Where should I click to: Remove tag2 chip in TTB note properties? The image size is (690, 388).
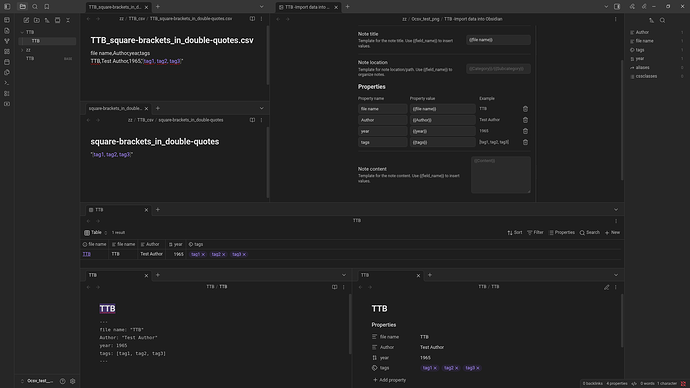[x=456, y=368]
